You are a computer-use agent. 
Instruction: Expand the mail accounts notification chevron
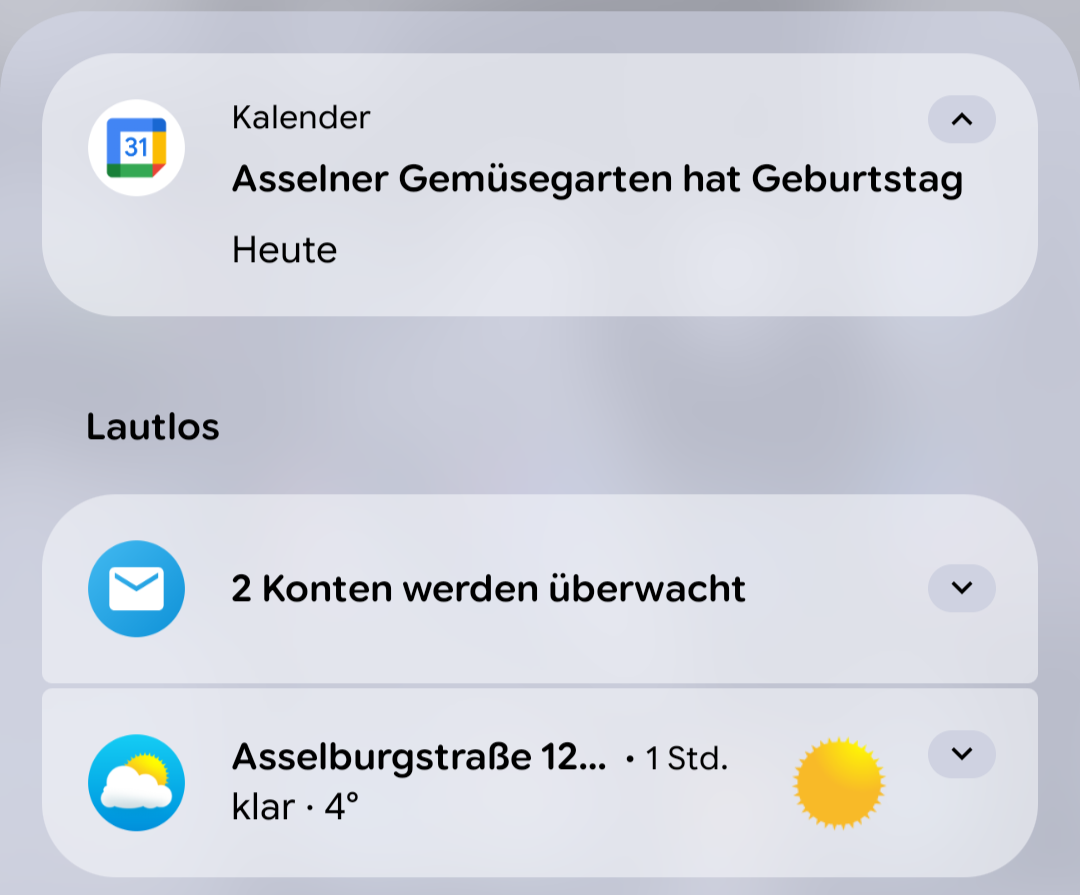point(961,588)
